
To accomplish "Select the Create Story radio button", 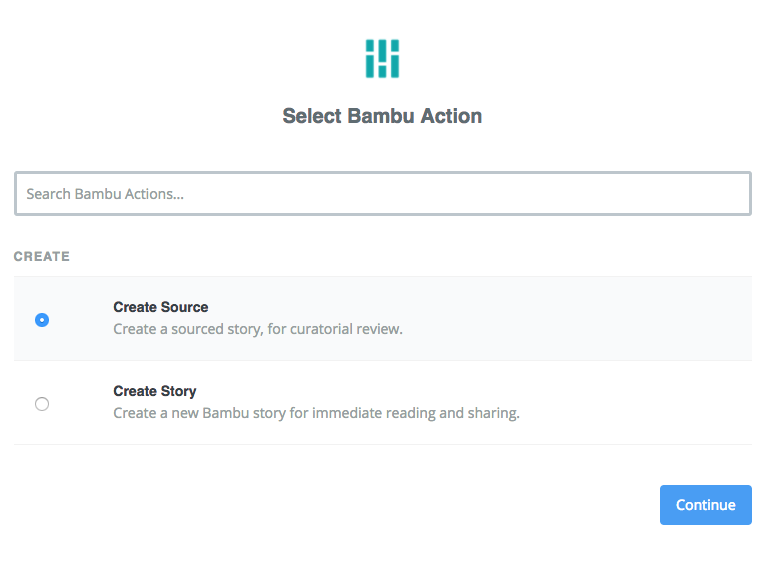I will tap(42, 404).
